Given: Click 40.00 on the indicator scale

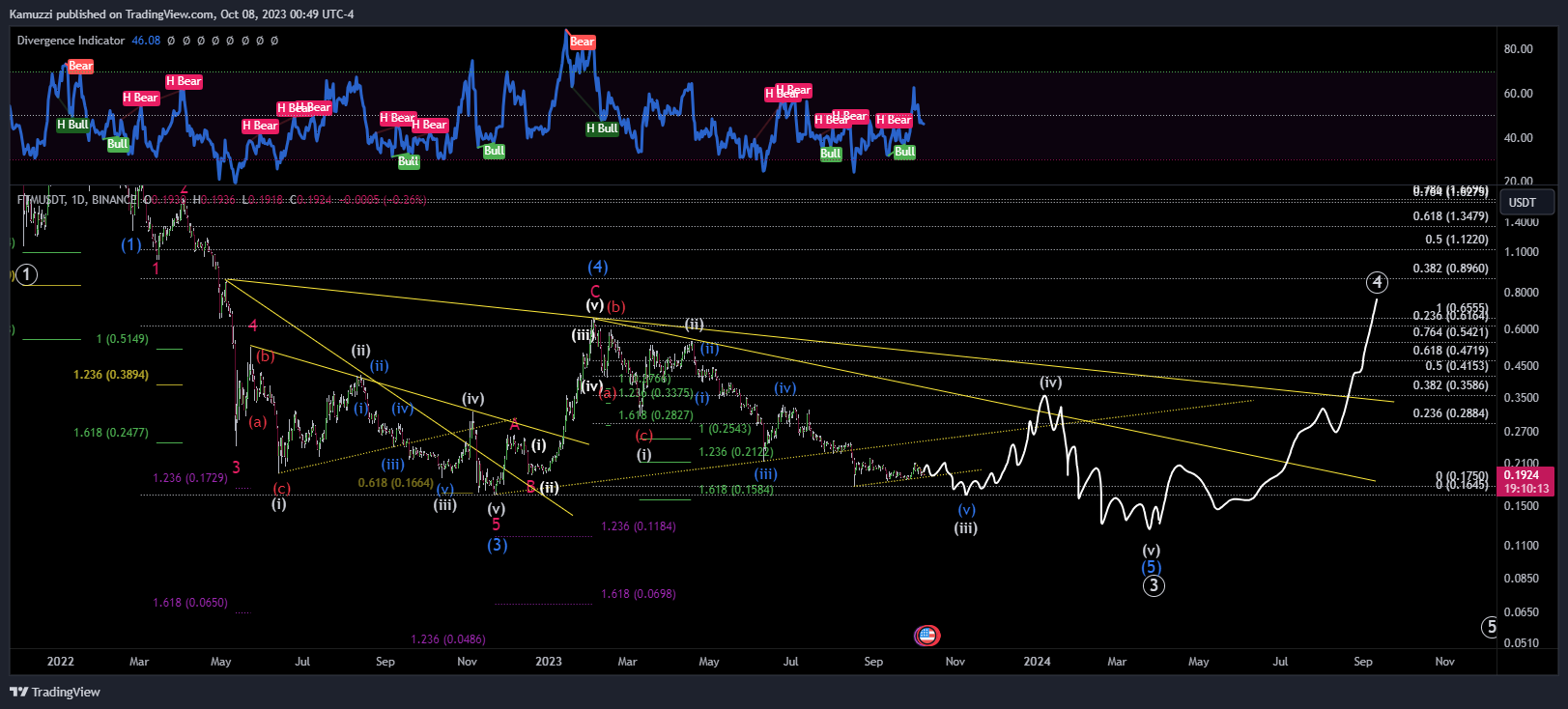Looking at the screenshot, I should tap(1519, 138).
